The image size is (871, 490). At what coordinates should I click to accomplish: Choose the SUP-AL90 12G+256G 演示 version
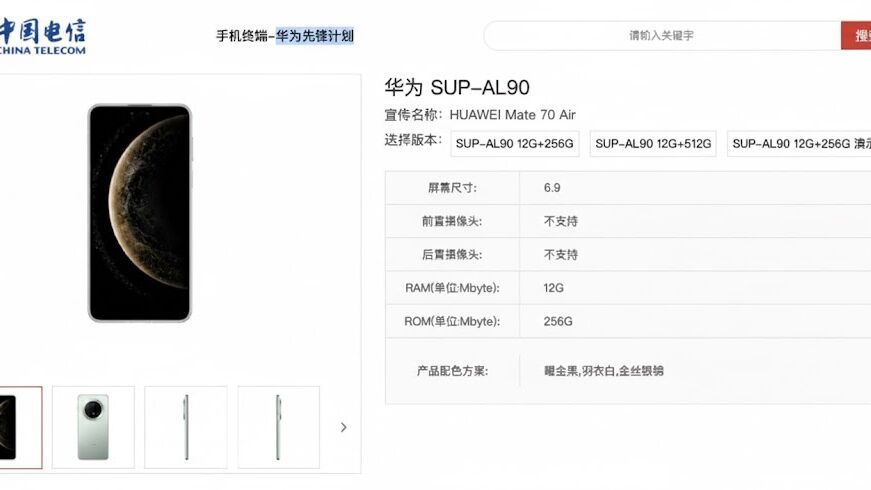pyautogui.click(x=800, y=144)
